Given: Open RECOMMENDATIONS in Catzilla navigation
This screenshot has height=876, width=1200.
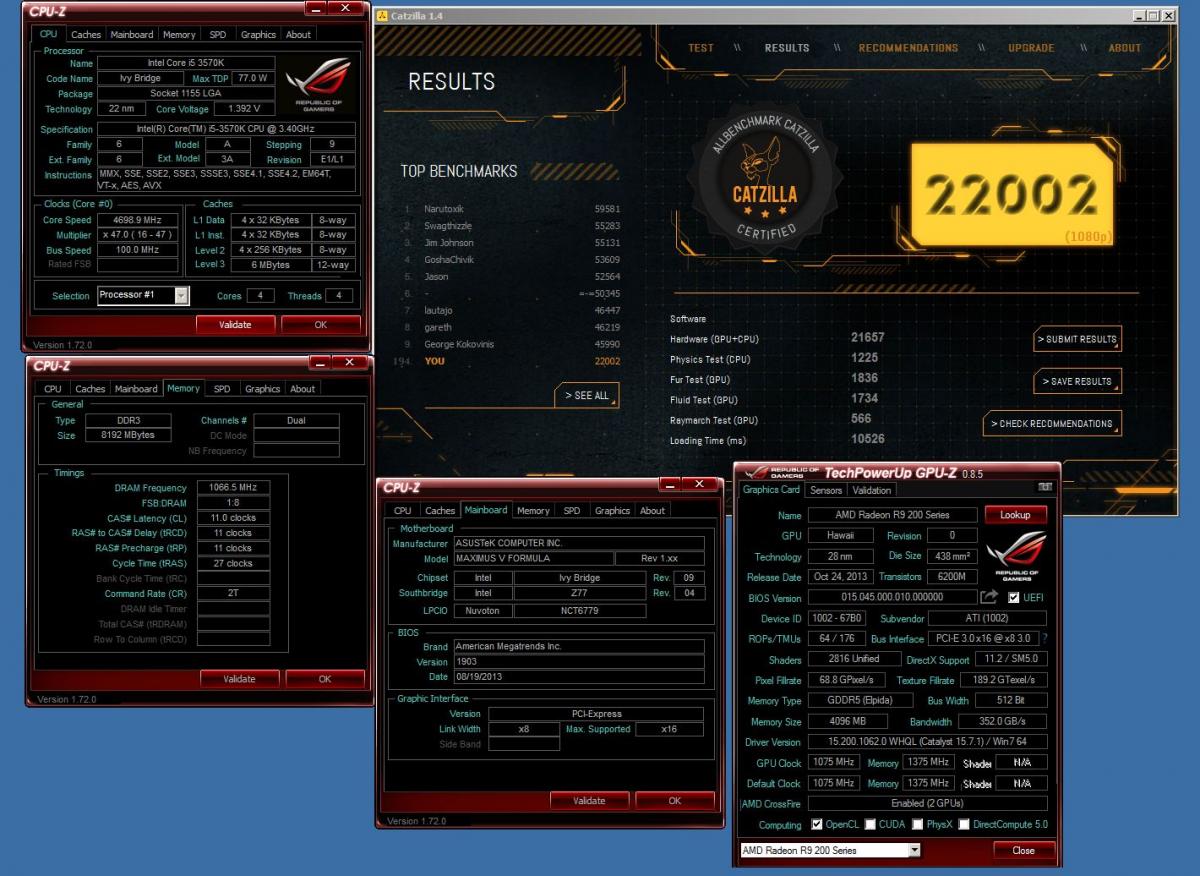Looking at the screenshot, I should click(x=908, y=48).
